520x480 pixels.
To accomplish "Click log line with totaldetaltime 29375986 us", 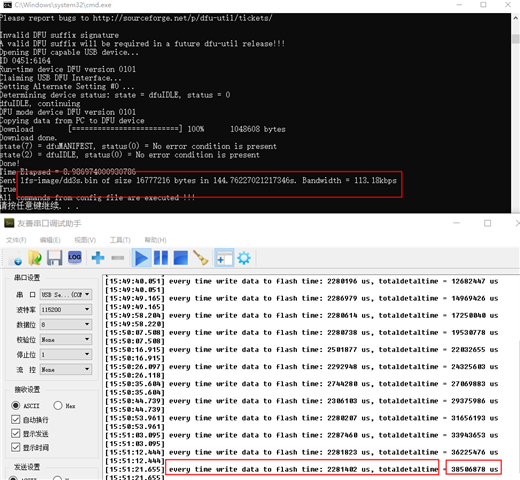I will point(302,401).
